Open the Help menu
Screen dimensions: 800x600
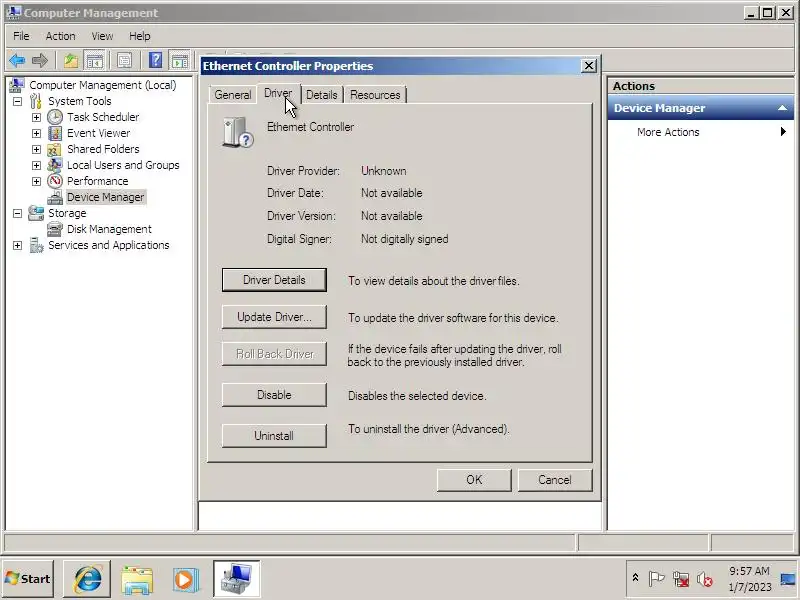pos(139,36)
